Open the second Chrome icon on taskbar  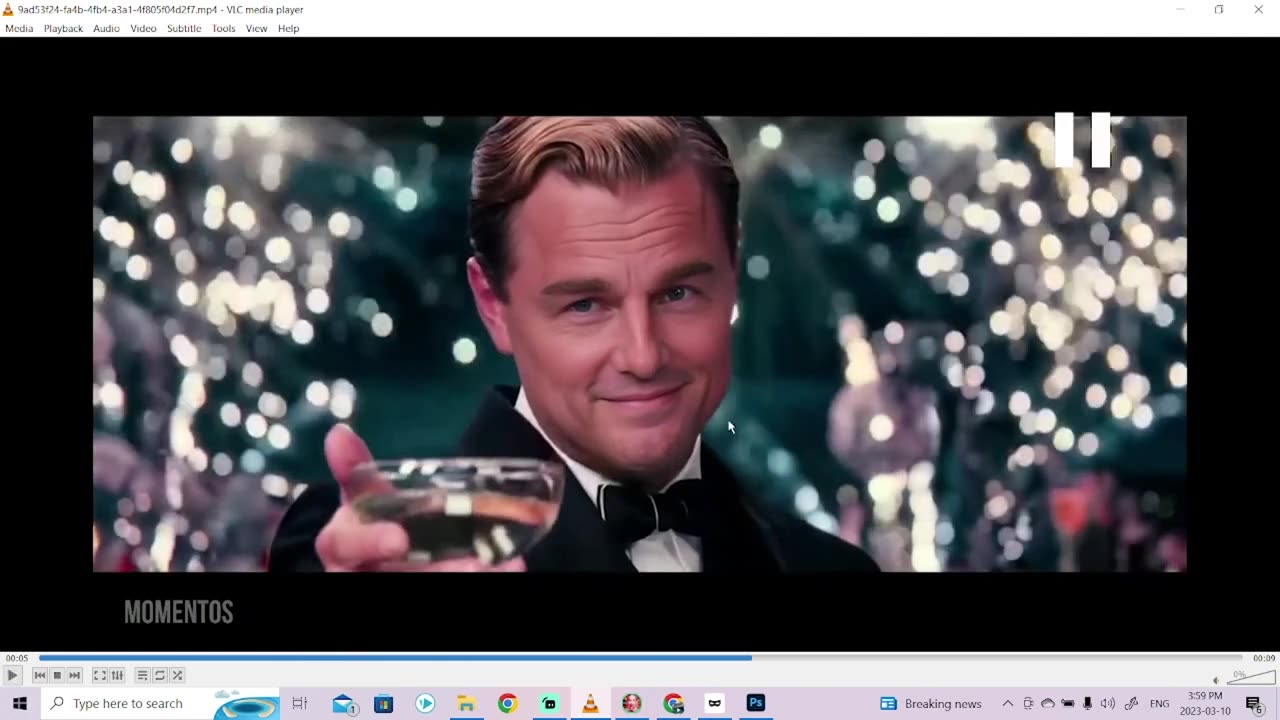point(673,703)
